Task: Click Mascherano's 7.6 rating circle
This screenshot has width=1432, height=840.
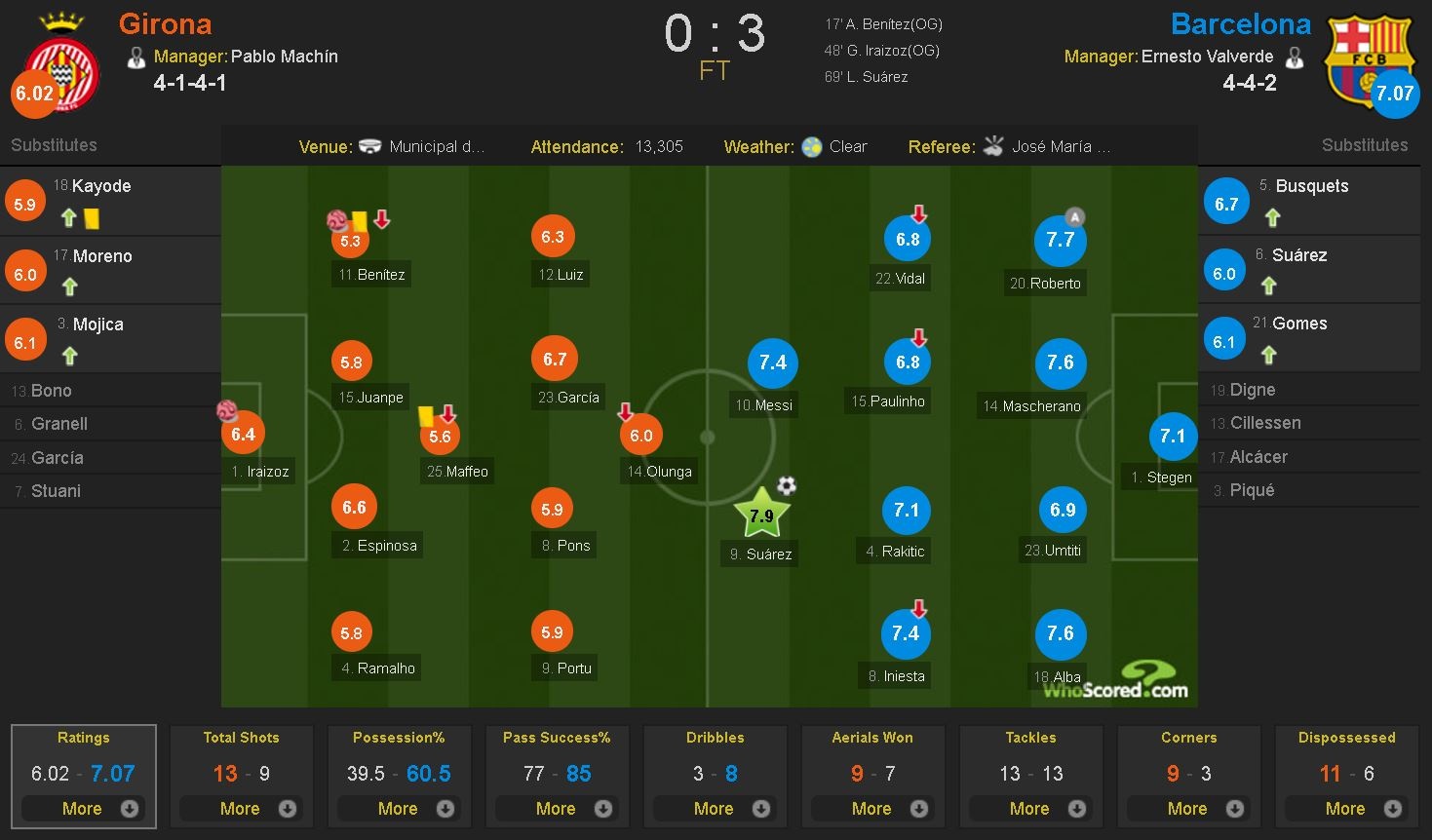Action: [1060, 363]
